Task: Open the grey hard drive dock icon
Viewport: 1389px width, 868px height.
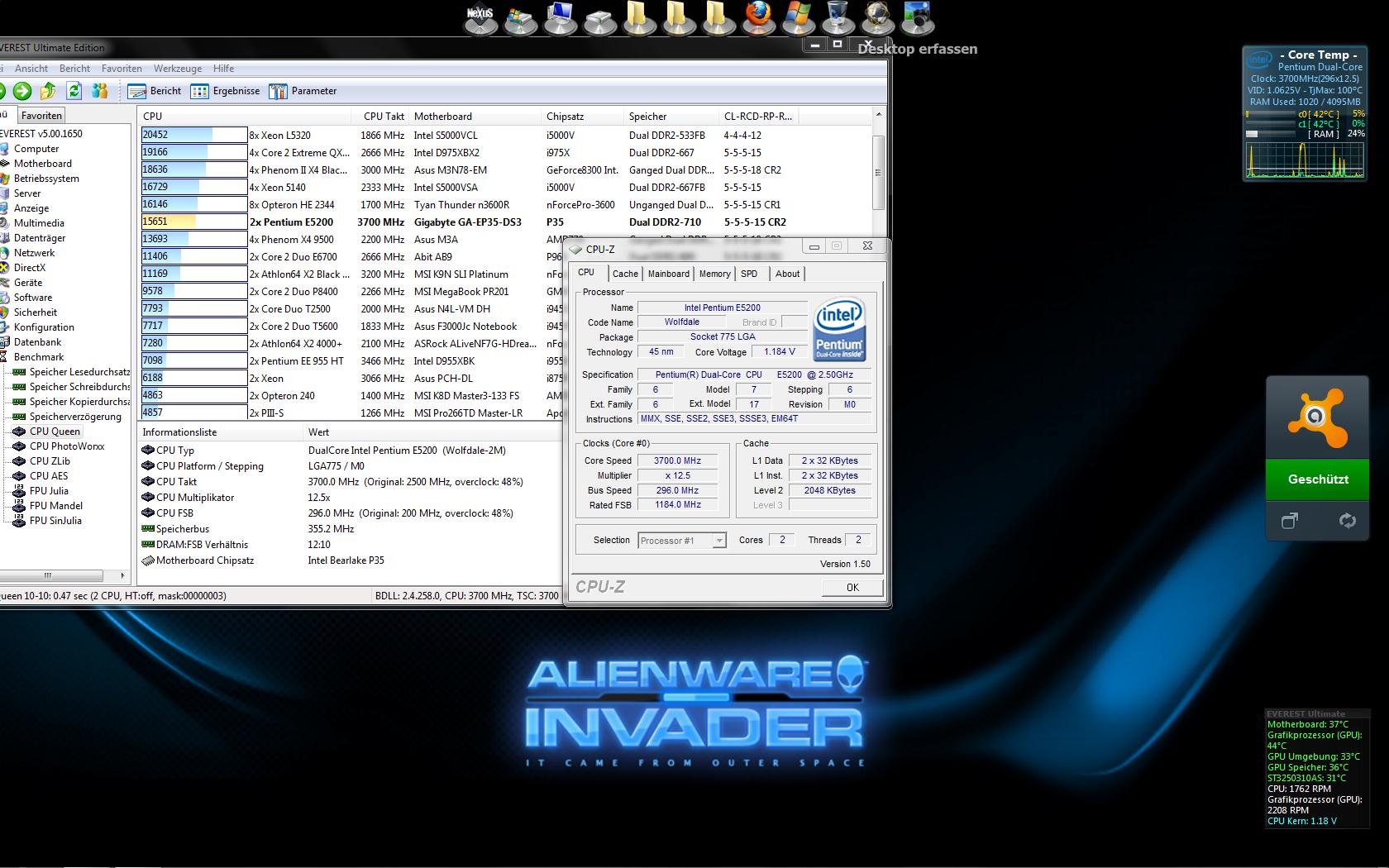Action: [599, 20]
